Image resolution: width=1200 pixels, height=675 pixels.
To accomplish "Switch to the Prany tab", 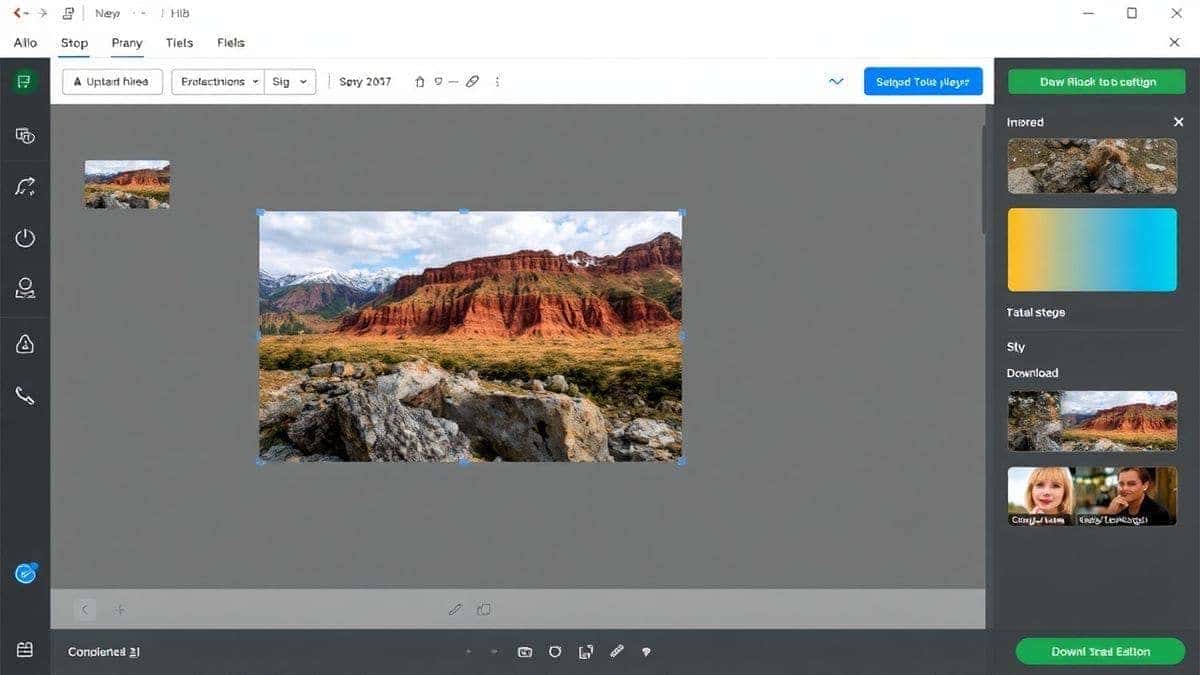I will tap(127, 43).
